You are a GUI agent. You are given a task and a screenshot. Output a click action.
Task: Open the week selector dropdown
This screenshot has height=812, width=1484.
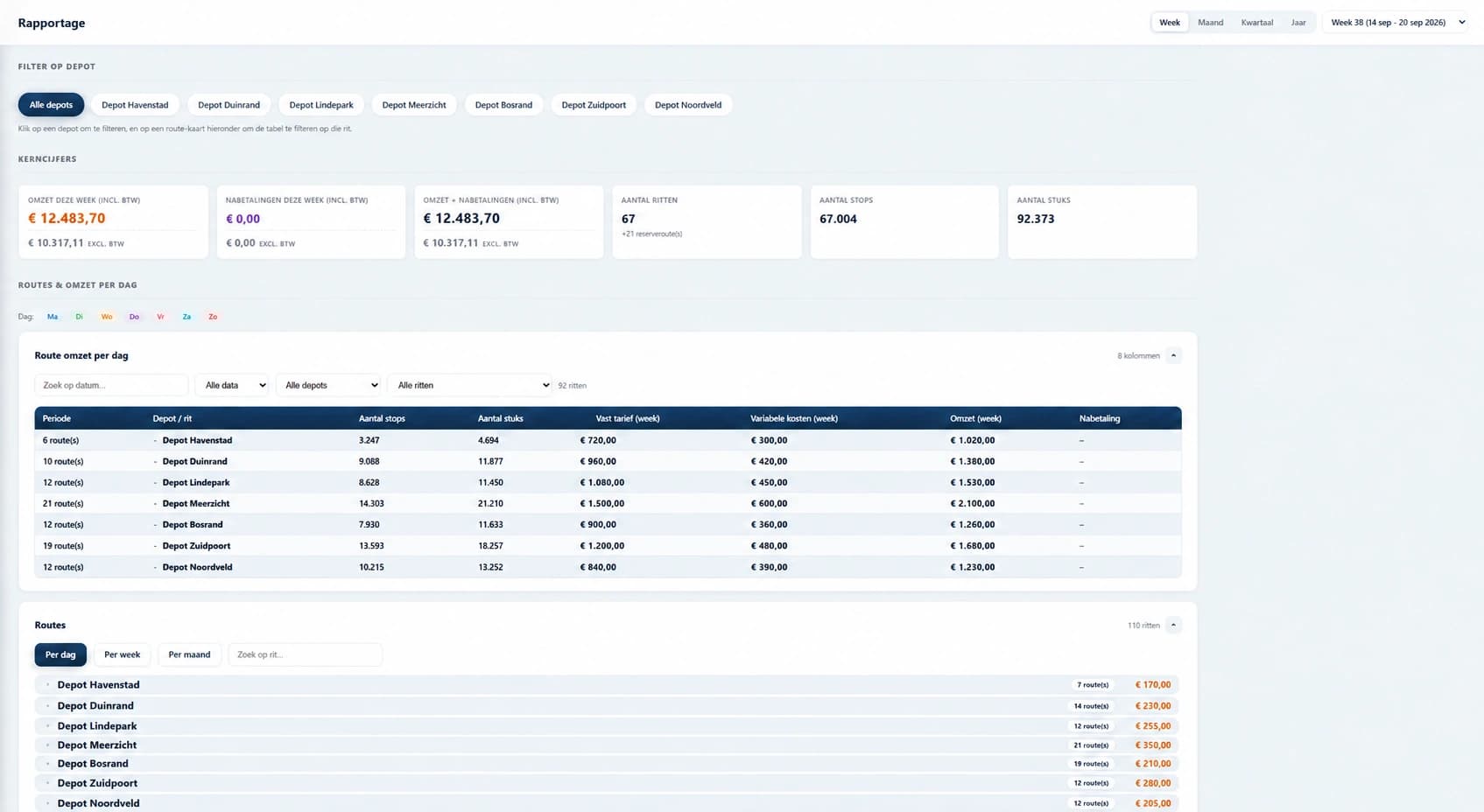coord(1397,23)
